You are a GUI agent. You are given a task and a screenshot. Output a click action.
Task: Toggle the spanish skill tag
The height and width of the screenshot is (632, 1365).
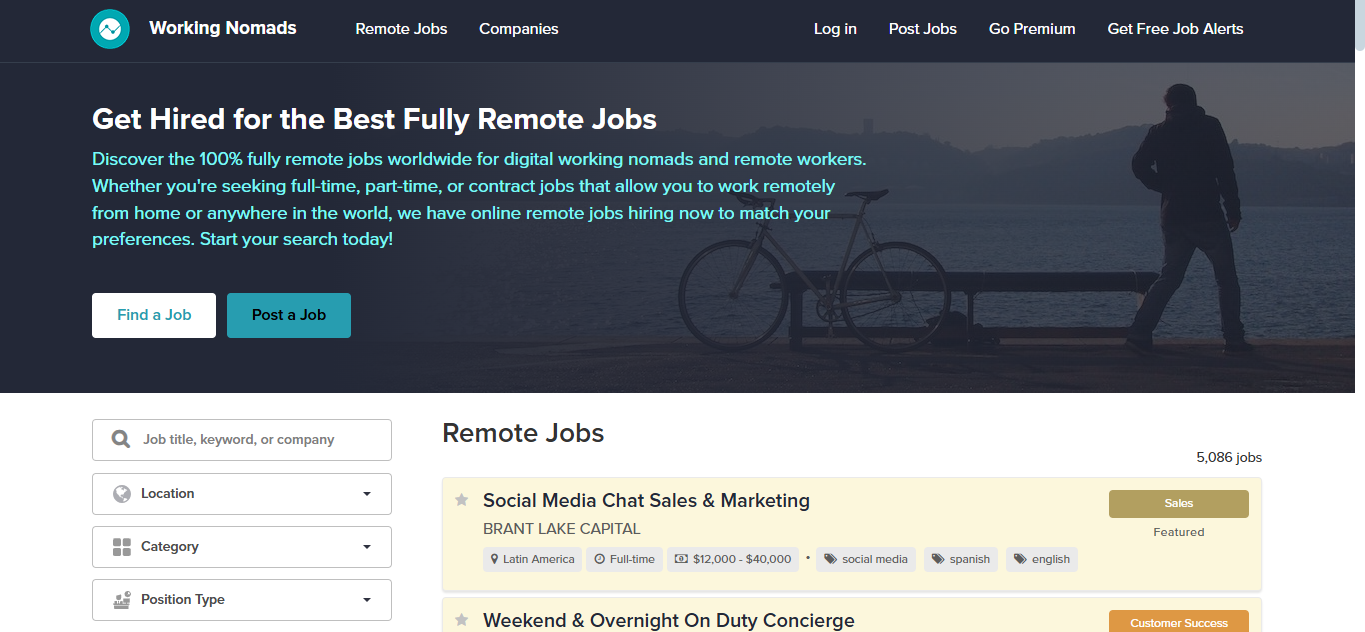coord(960,559)
